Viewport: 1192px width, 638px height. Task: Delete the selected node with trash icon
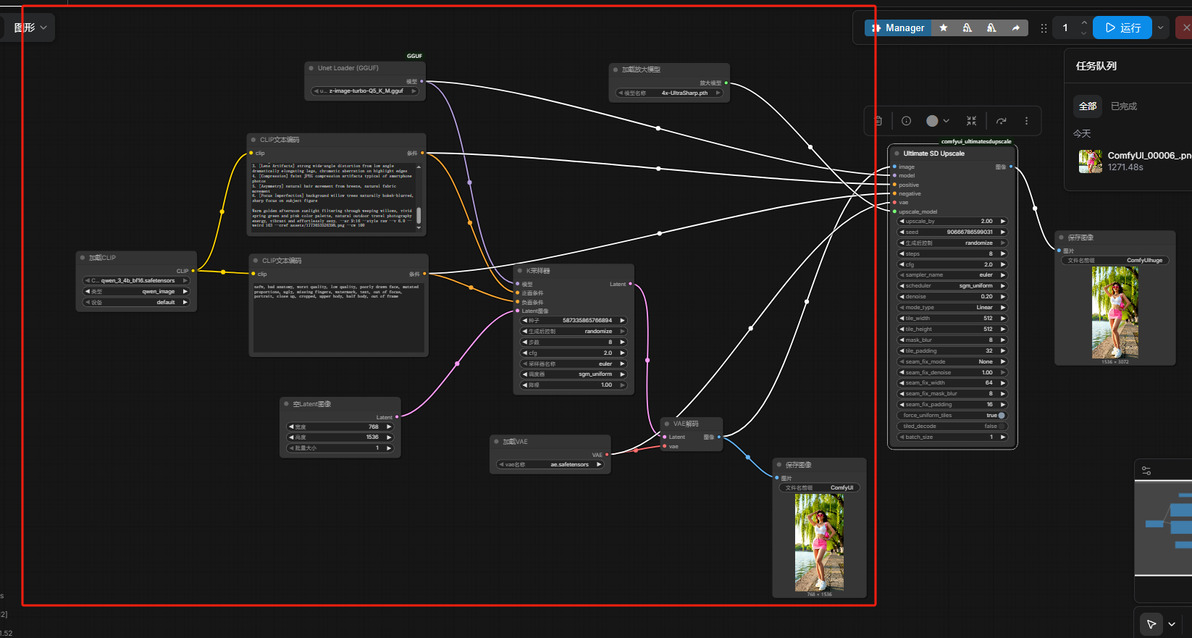pos(878,121)
